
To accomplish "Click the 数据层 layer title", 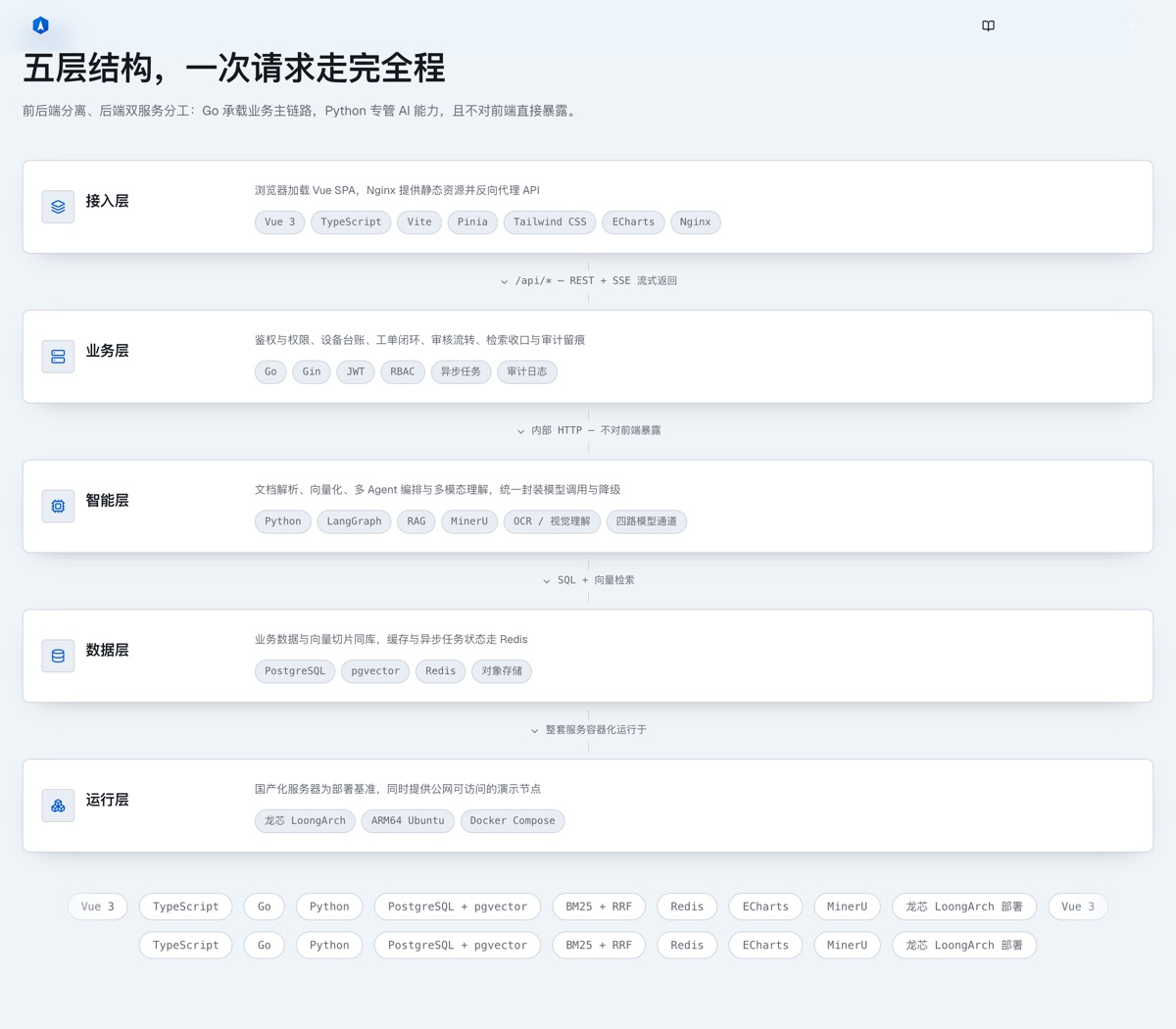I will pyautogui.click(x=107, y=650).
